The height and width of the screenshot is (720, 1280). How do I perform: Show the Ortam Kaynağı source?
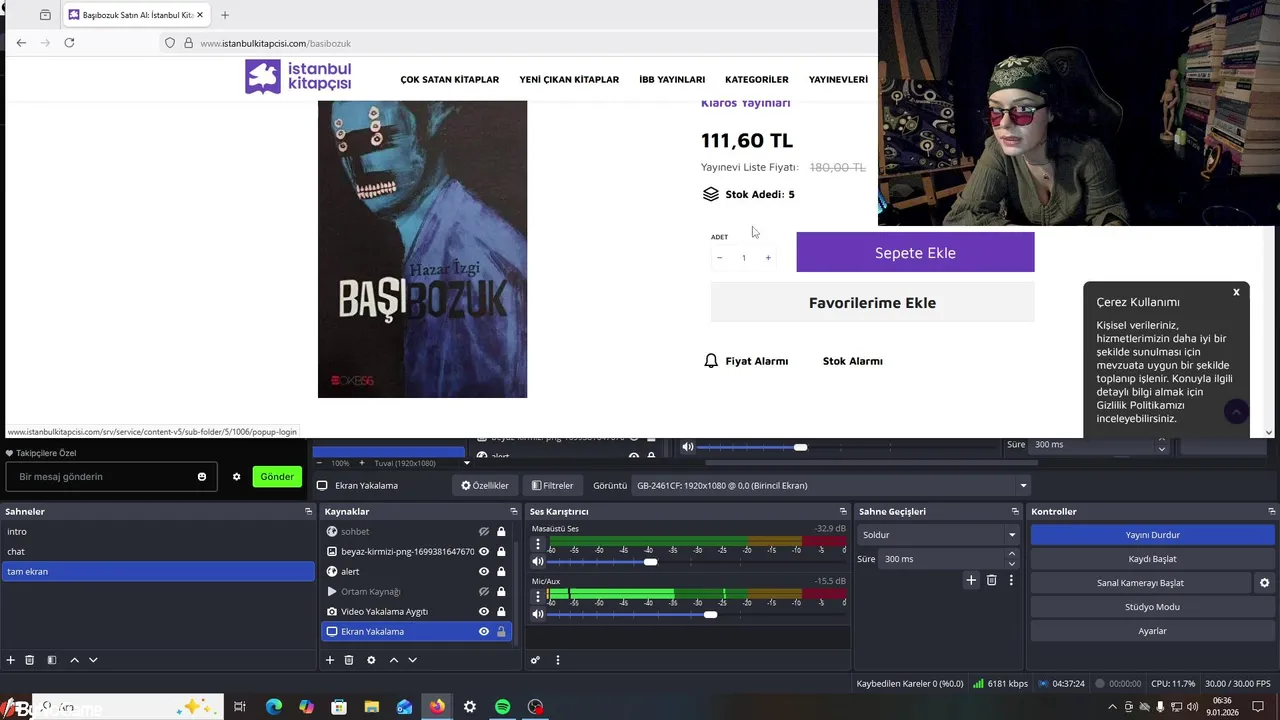coord(484,591)
